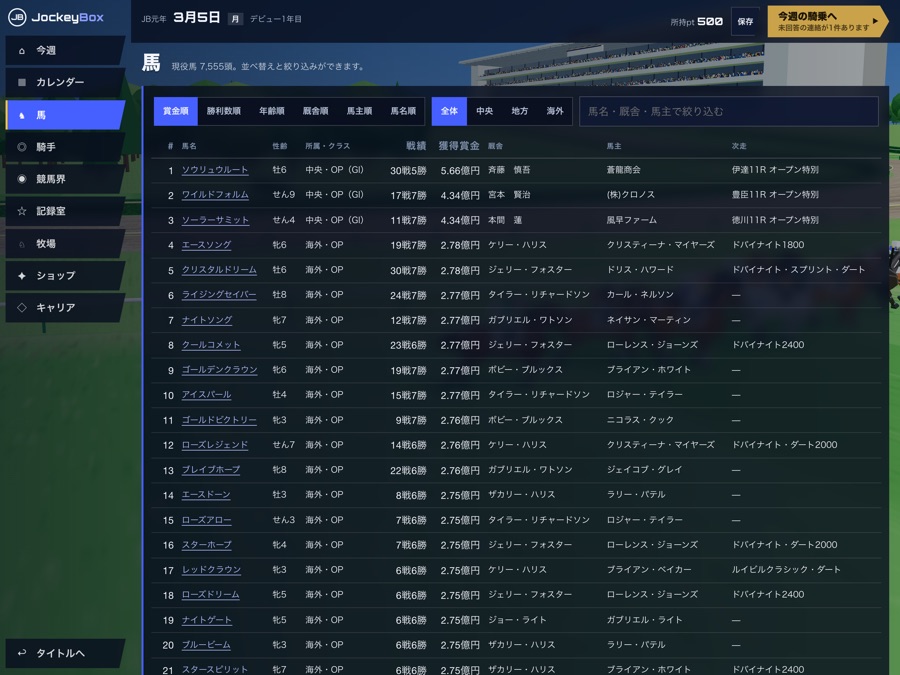Viewport: 900px width, 675px height.
Task: Open the ショップ sidebar section
Action: pos(65,276)
